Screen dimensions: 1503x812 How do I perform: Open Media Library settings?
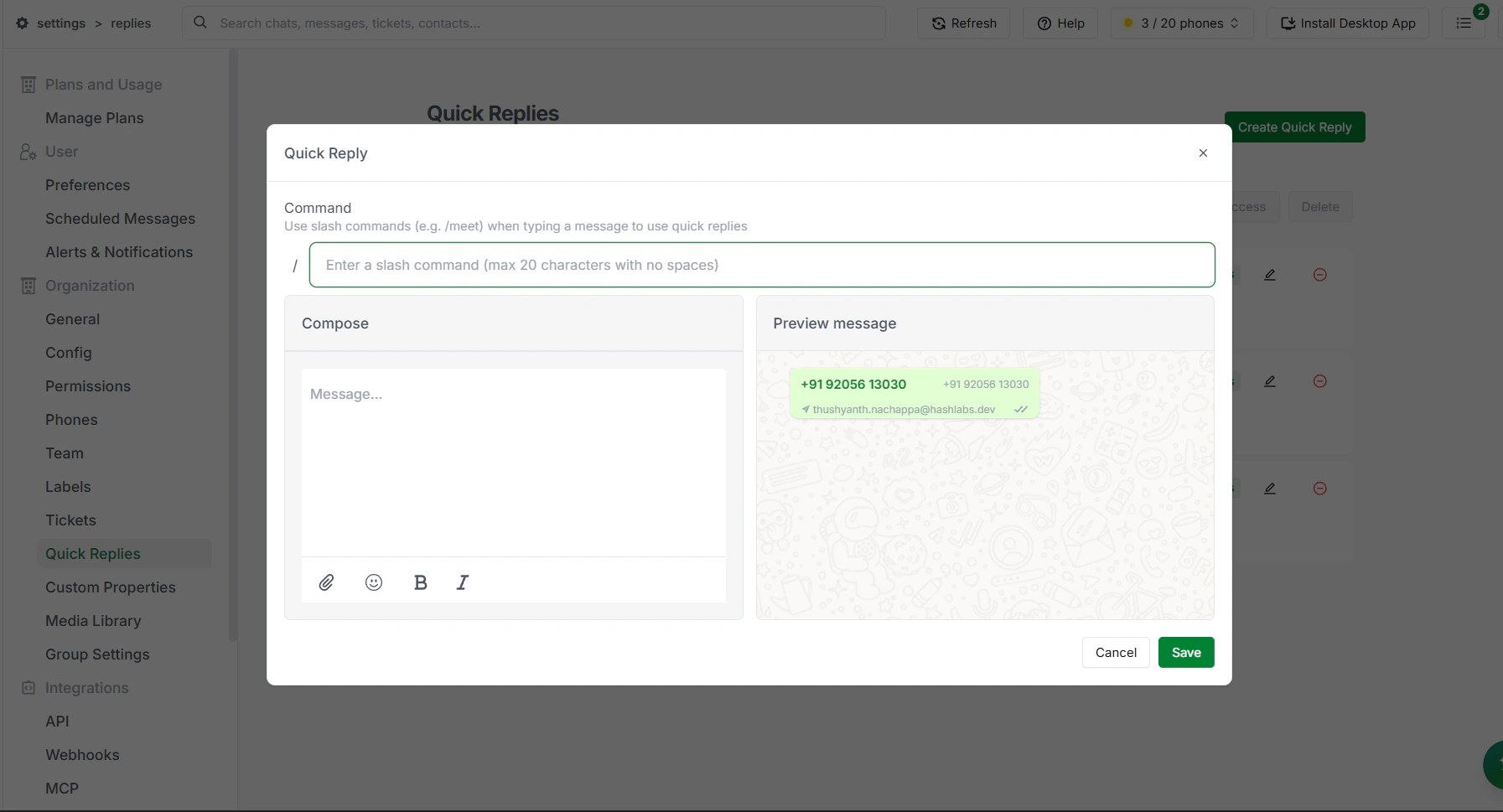click(x=93, y=621)
